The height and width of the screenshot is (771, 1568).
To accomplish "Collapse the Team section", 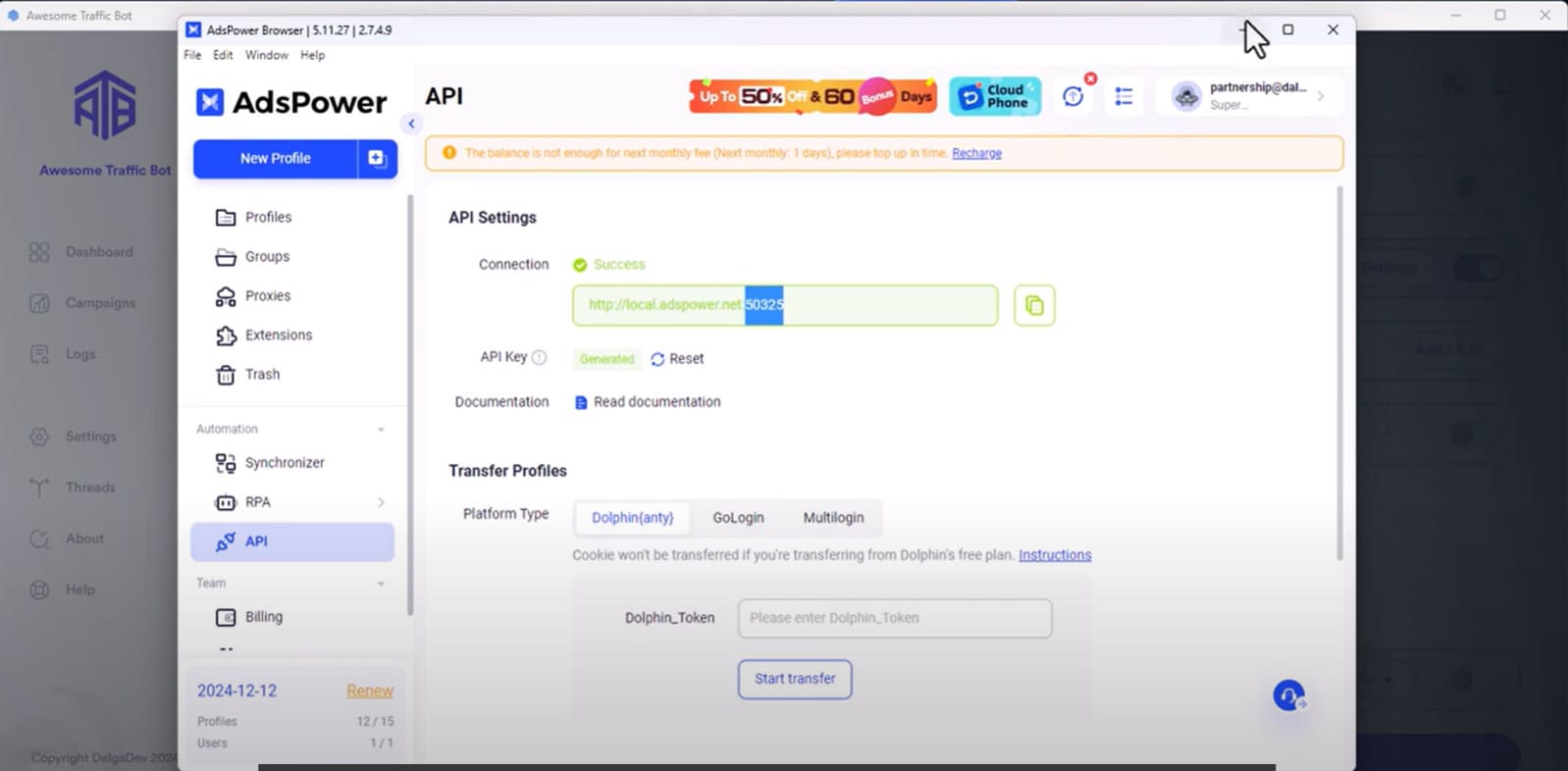I will (381, 584).
